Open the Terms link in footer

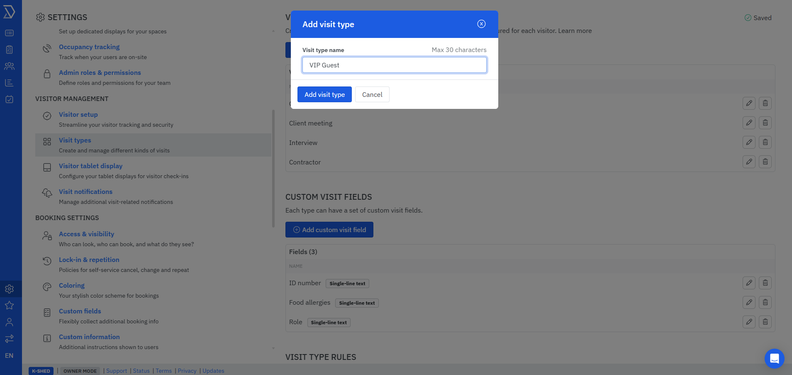pos(164,370)
